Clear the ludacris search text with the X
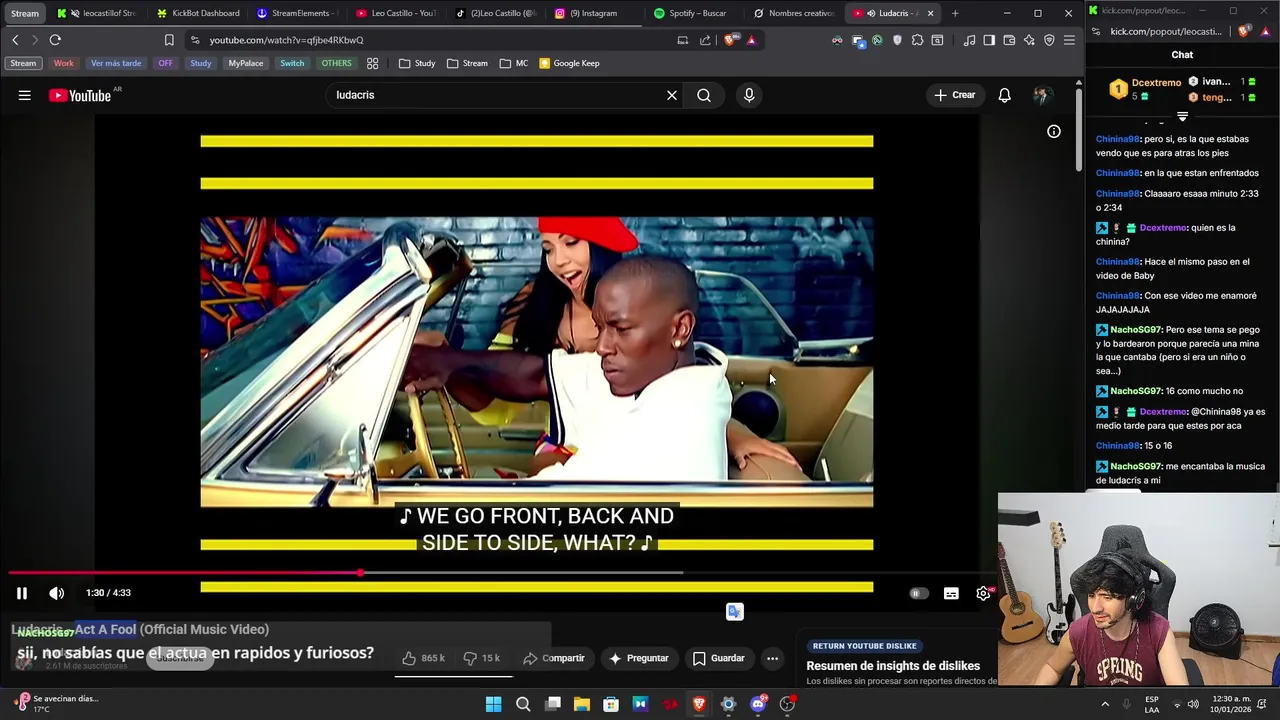The image size is (1280, 720). coord(672,95)
